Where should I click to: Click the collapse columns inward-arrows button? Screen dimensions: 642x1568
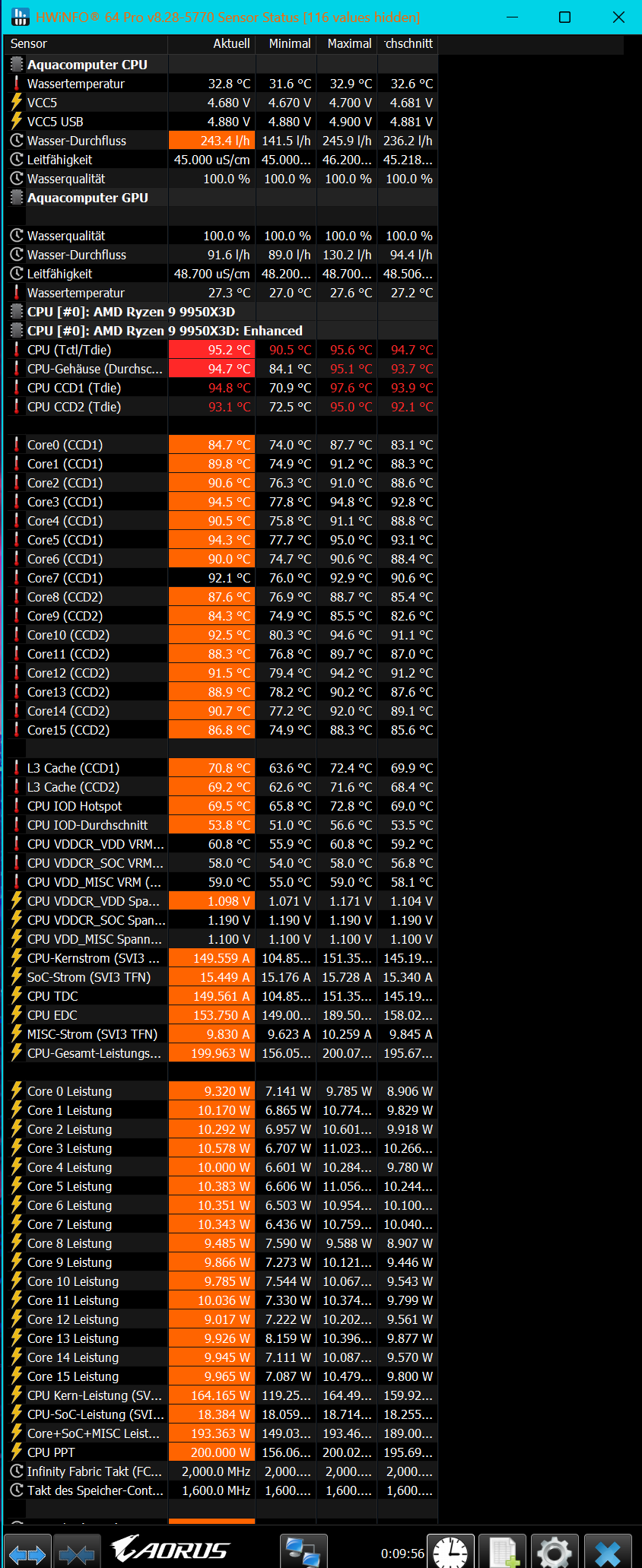(76, 1551)
